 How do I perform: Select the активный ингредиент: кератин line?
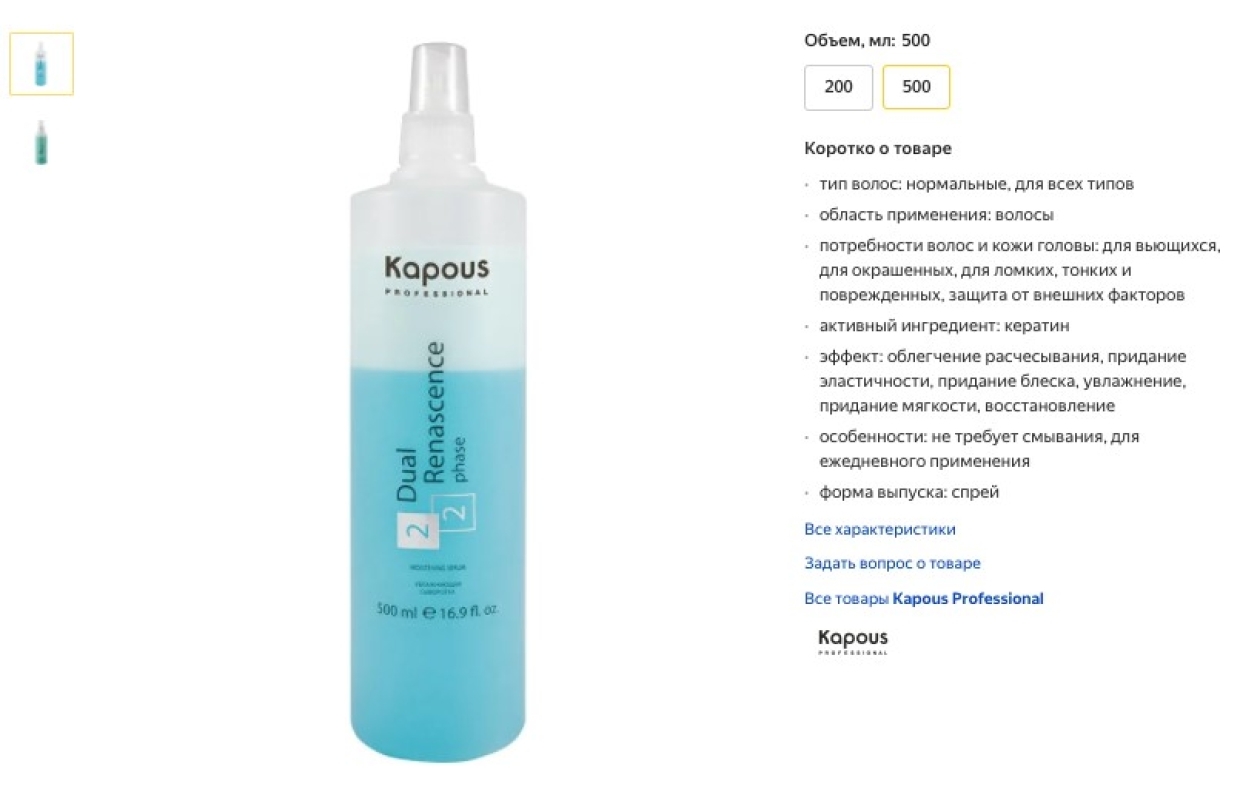coord(945,325)
